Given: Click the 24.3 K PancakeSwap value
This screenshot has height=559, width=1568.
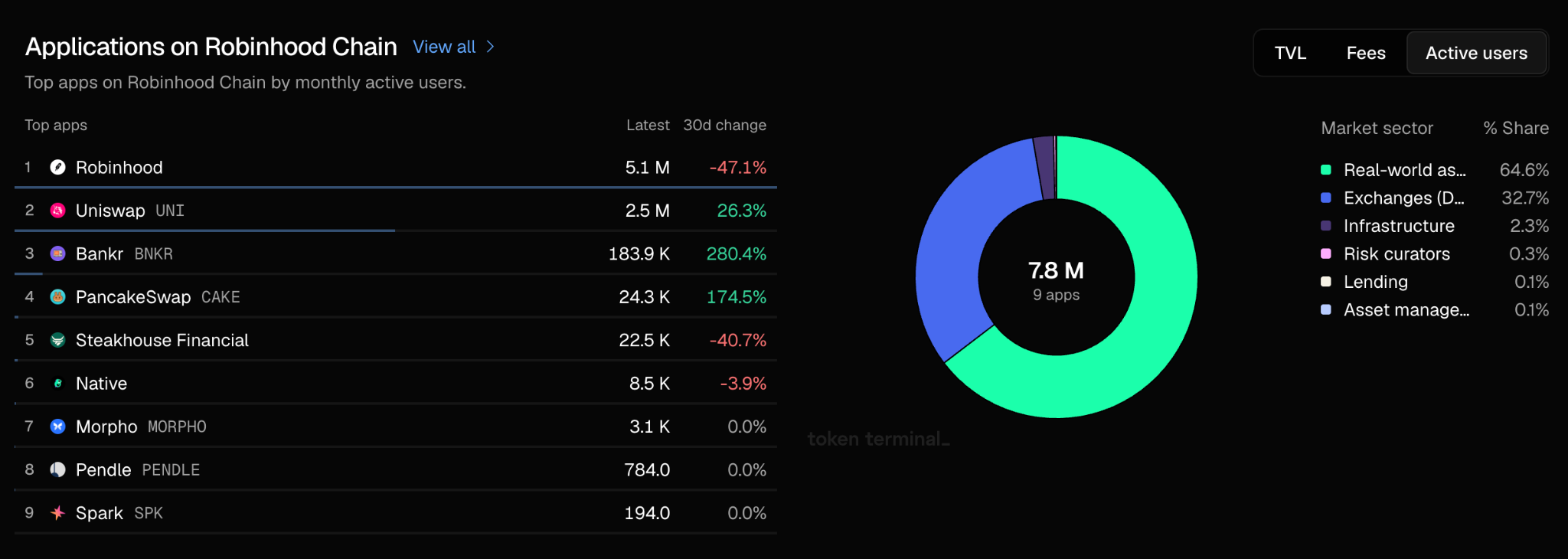Looking at the screenshot, I should (644, 297).
